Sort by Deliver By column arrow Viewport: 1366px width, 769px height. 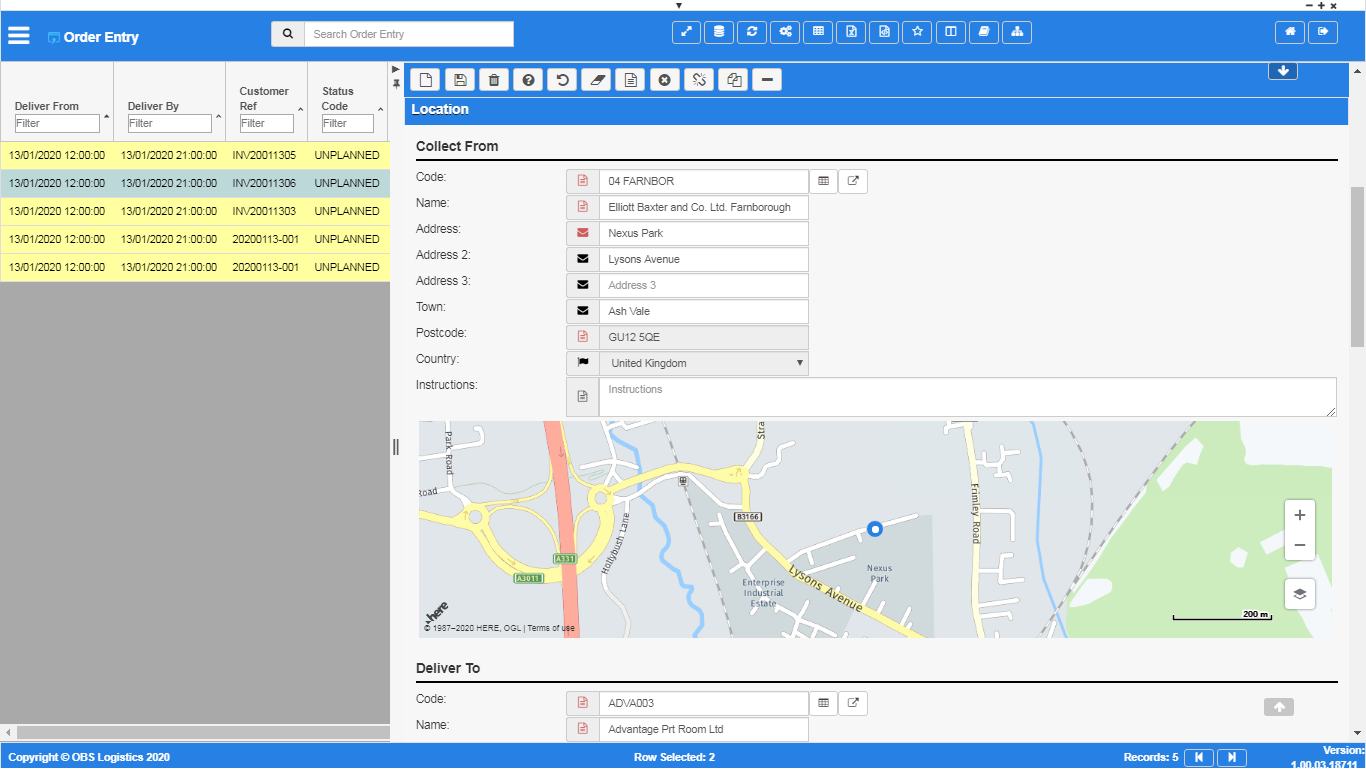pyautogui.click(x=219, y=116)
